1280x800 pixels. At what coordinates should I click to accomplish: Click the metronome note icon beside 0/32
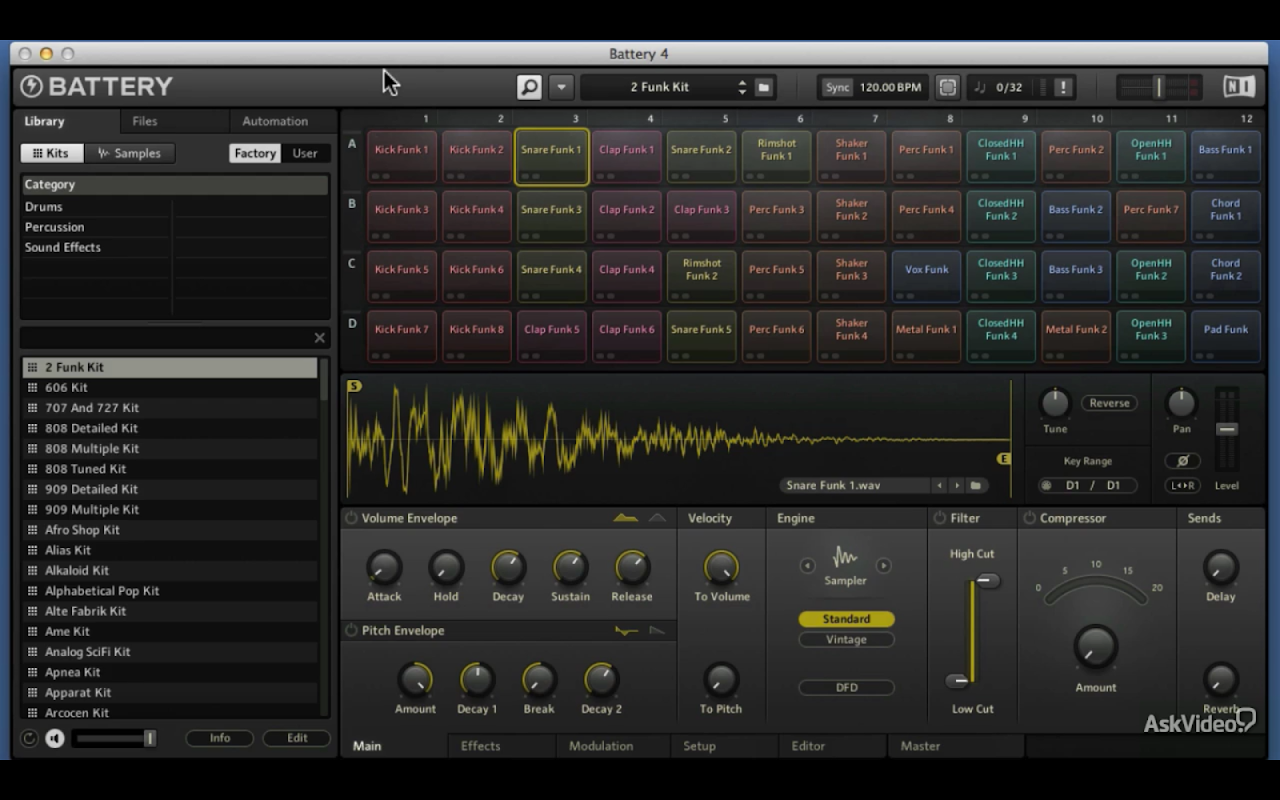[980, 87]
